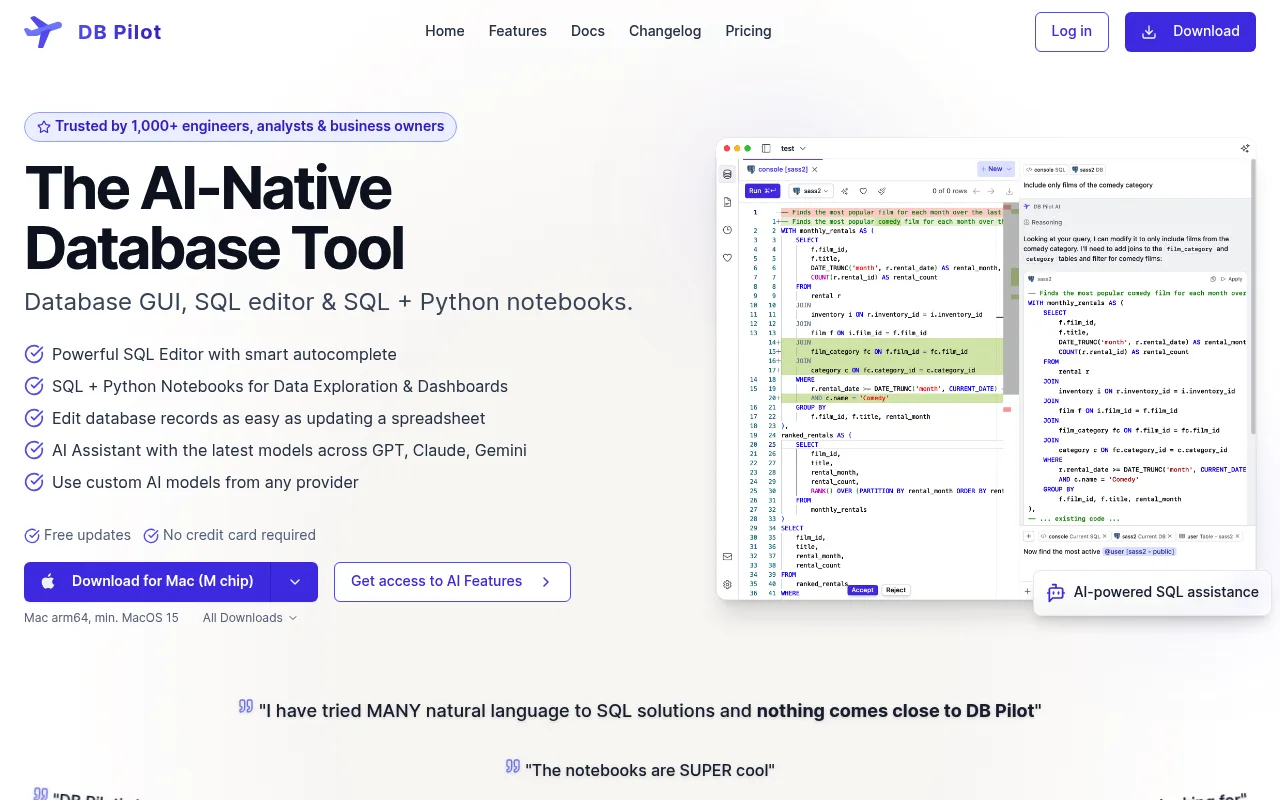Image resolution: width=1280 pixels, height=800 pixels.
Task: Click the chat input "Now find the most active"
Action: 1062,552
